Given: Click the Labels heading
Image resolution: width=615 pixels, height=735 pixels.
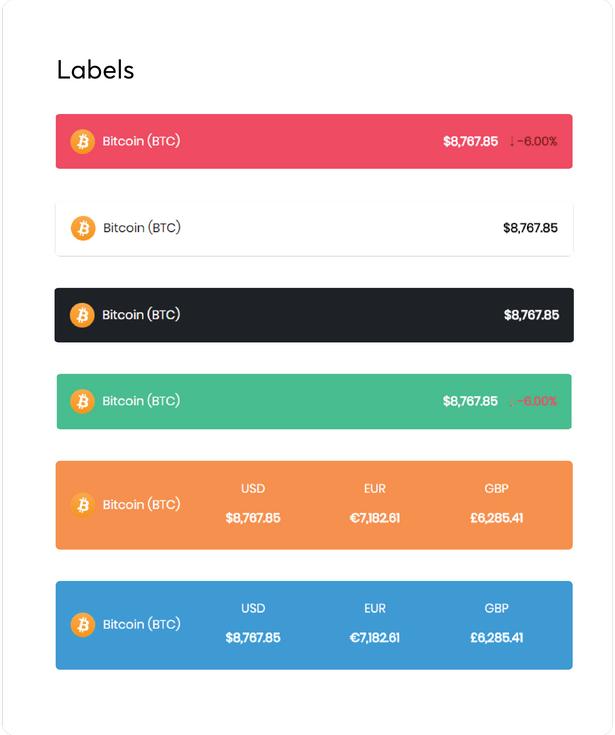Looking at the screenshot, I should click(96, 70).
